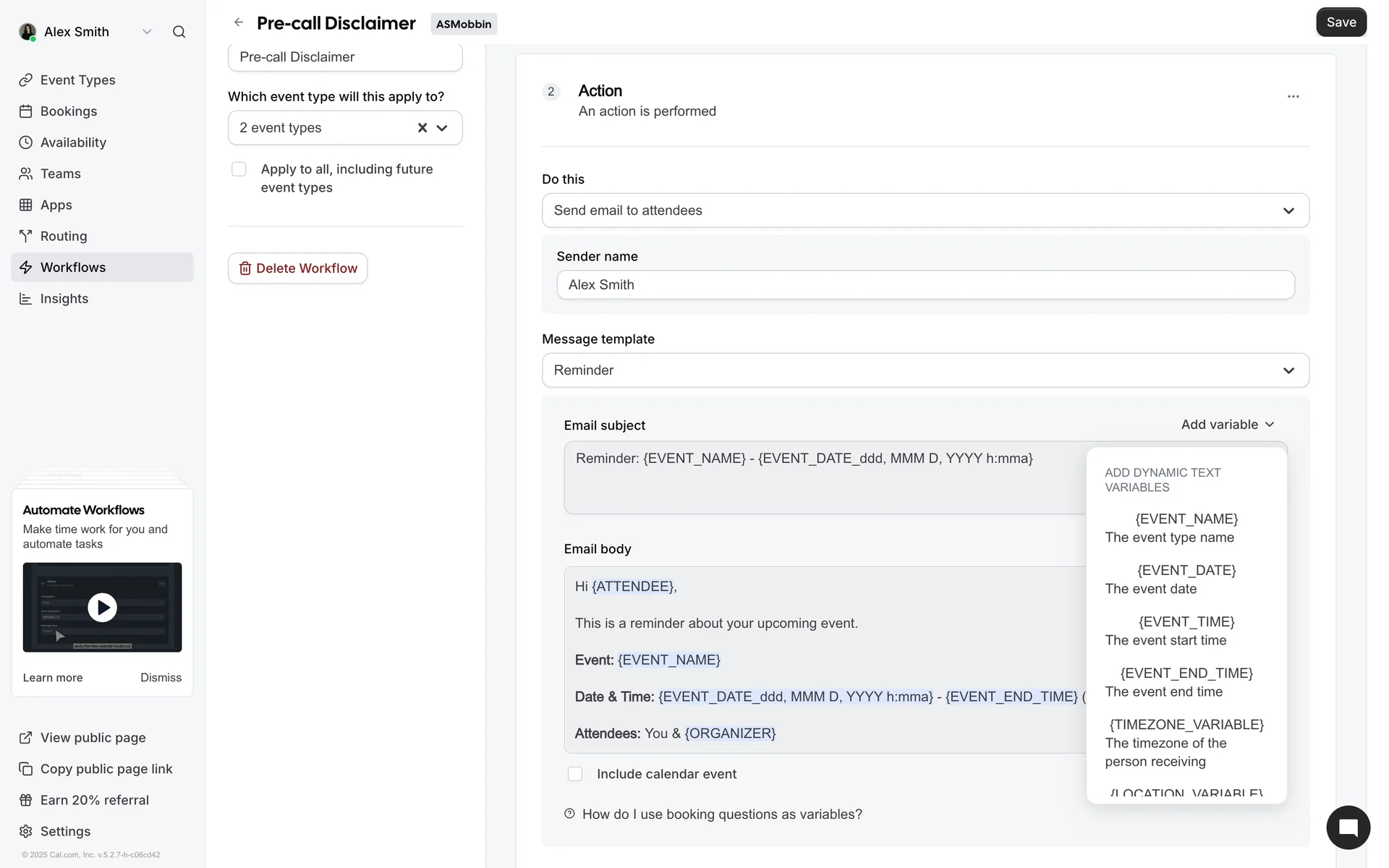Open the Action step three-dots menu
Viewport: 1389px width, 868px height.
point(1293,96)
